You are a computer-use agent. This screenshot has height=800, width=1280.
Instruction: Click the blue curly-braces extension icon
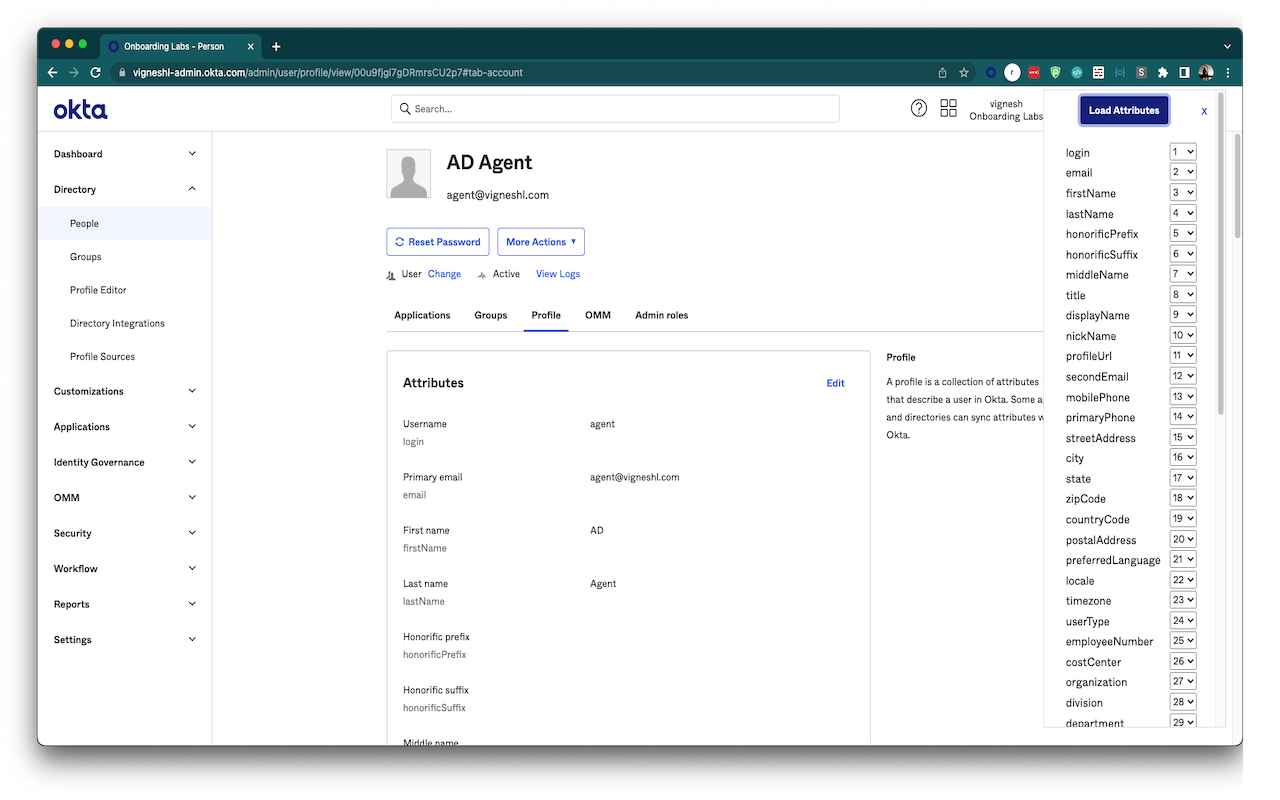tap(1120, 72)
